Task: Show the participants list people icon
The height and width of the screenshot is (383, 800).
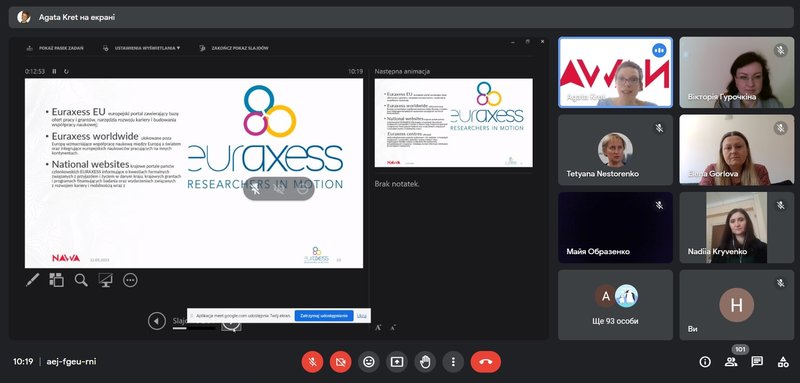Action: [731, 362]
